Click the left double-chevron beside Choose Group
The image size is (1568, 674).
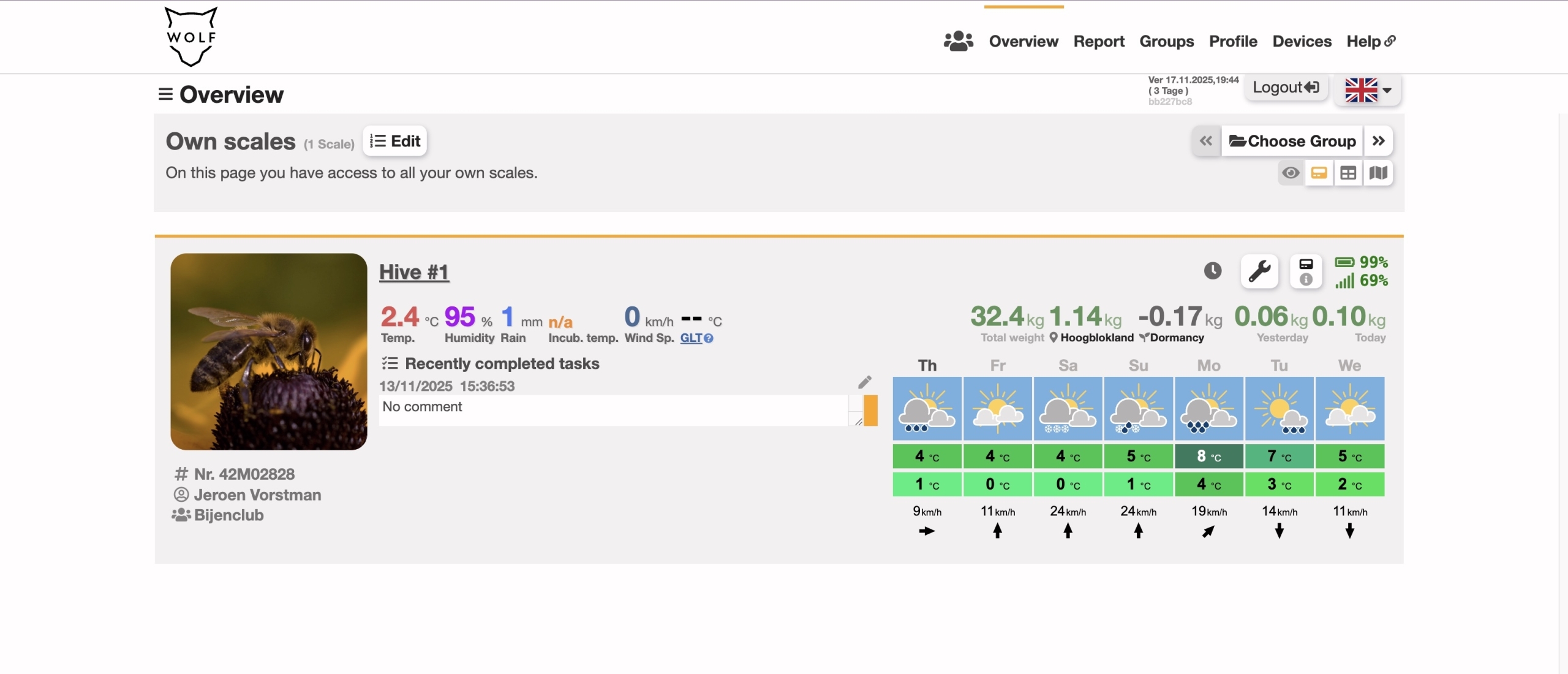coord(1205,140)
